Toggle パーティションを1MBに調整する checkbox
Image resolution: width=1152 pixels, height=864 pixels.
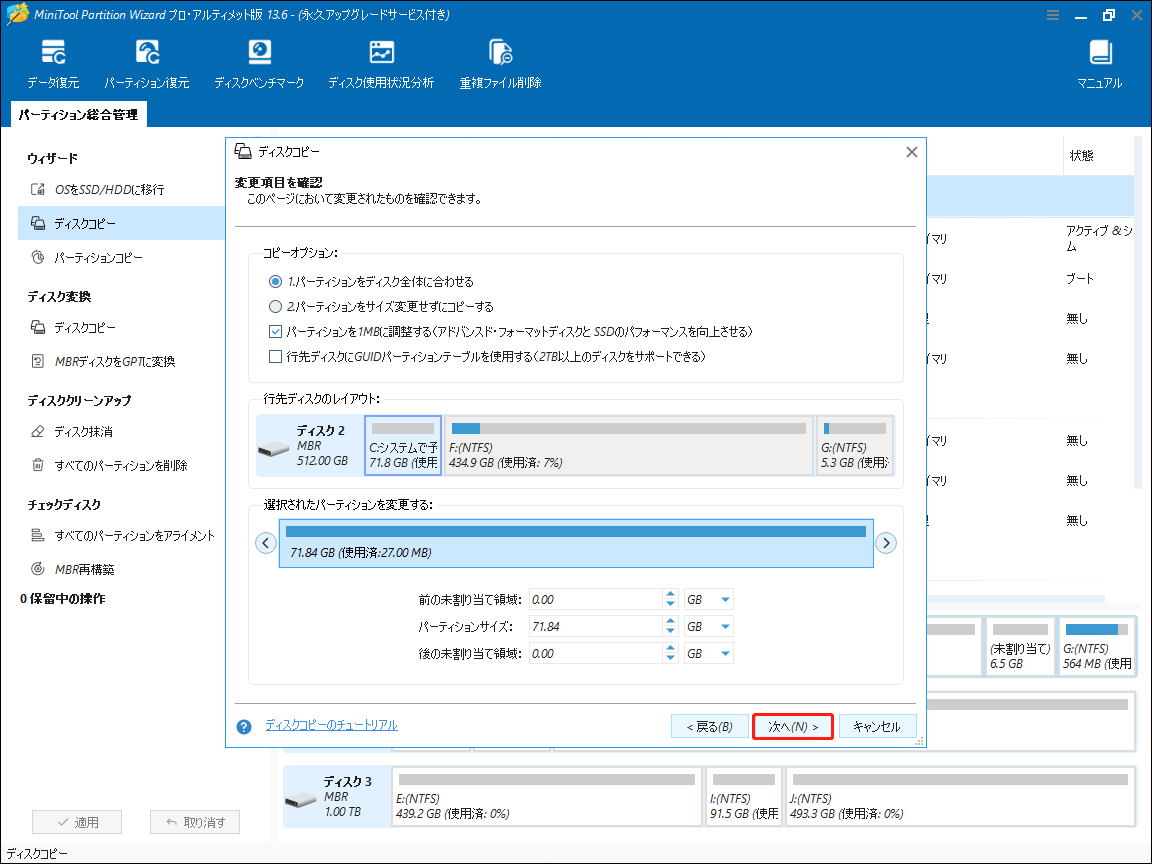pyautogui.click(x=276, y=331)
